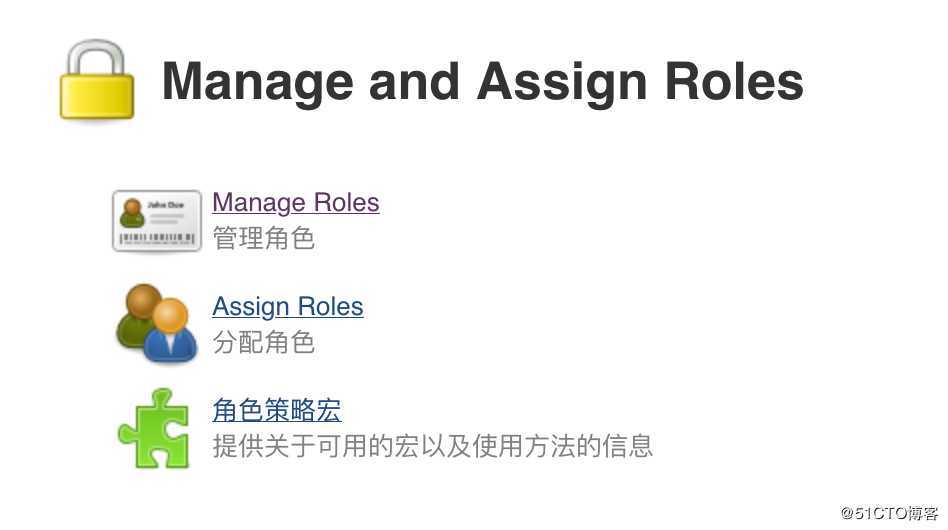Viewport: 948px width, 530px height.
Task: Click the green-shirted user figure behind the blue one
Action: pyautogui.click(x=137, y=315)
